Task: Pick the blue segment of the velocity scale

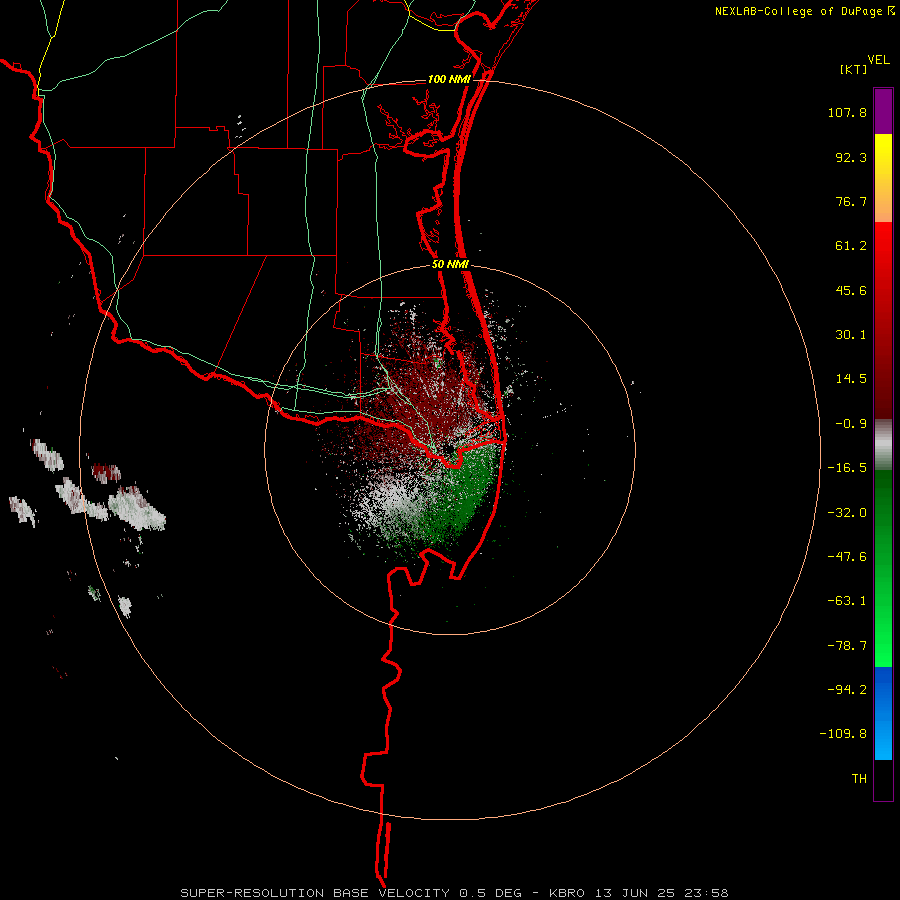Action: [883, 713]
